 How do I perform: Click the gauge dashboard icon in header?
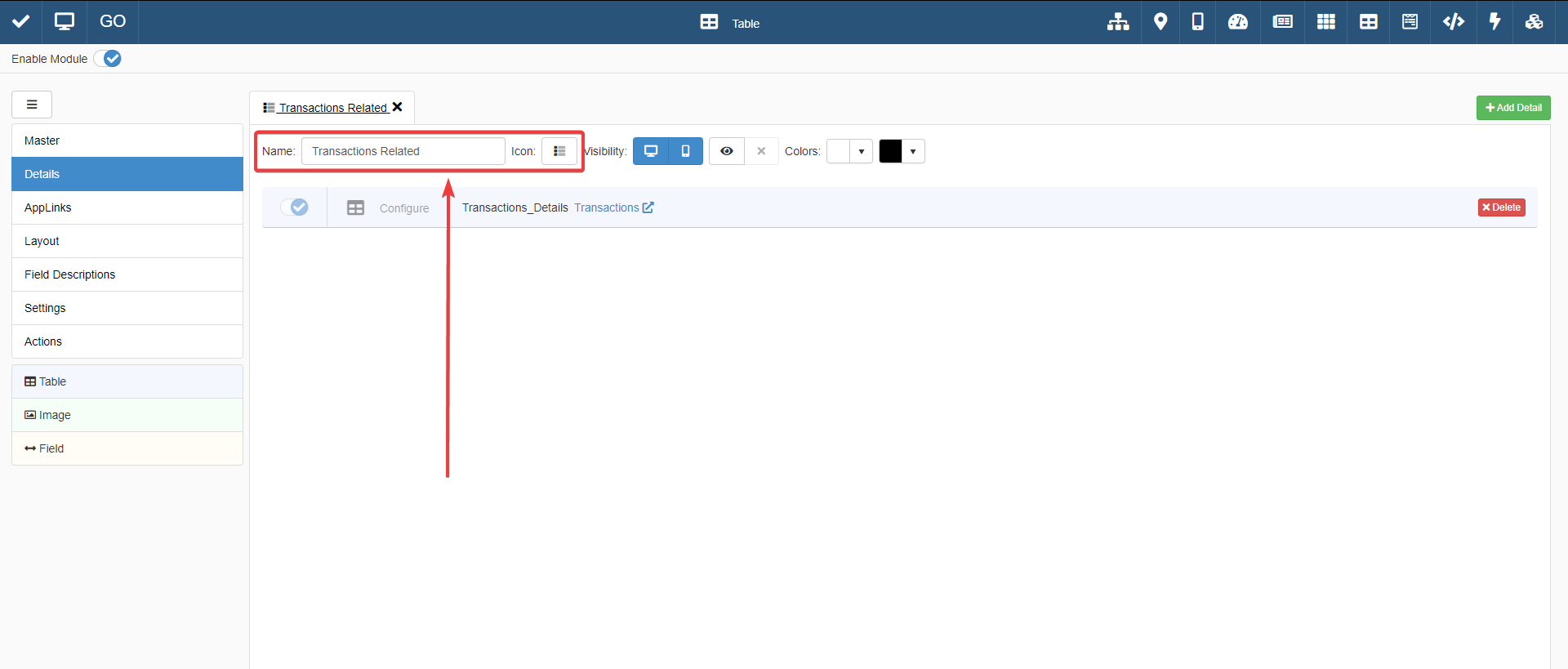[x=1237, y=22]
